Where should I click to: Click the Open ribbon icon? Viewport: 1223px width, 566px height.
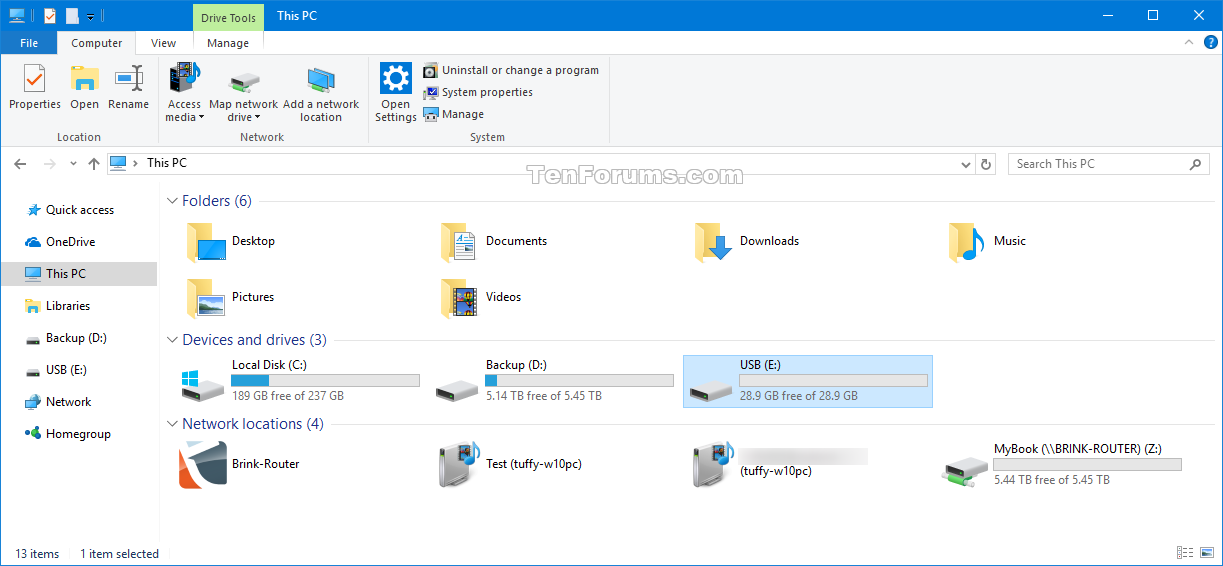click(x=84, y=88)
